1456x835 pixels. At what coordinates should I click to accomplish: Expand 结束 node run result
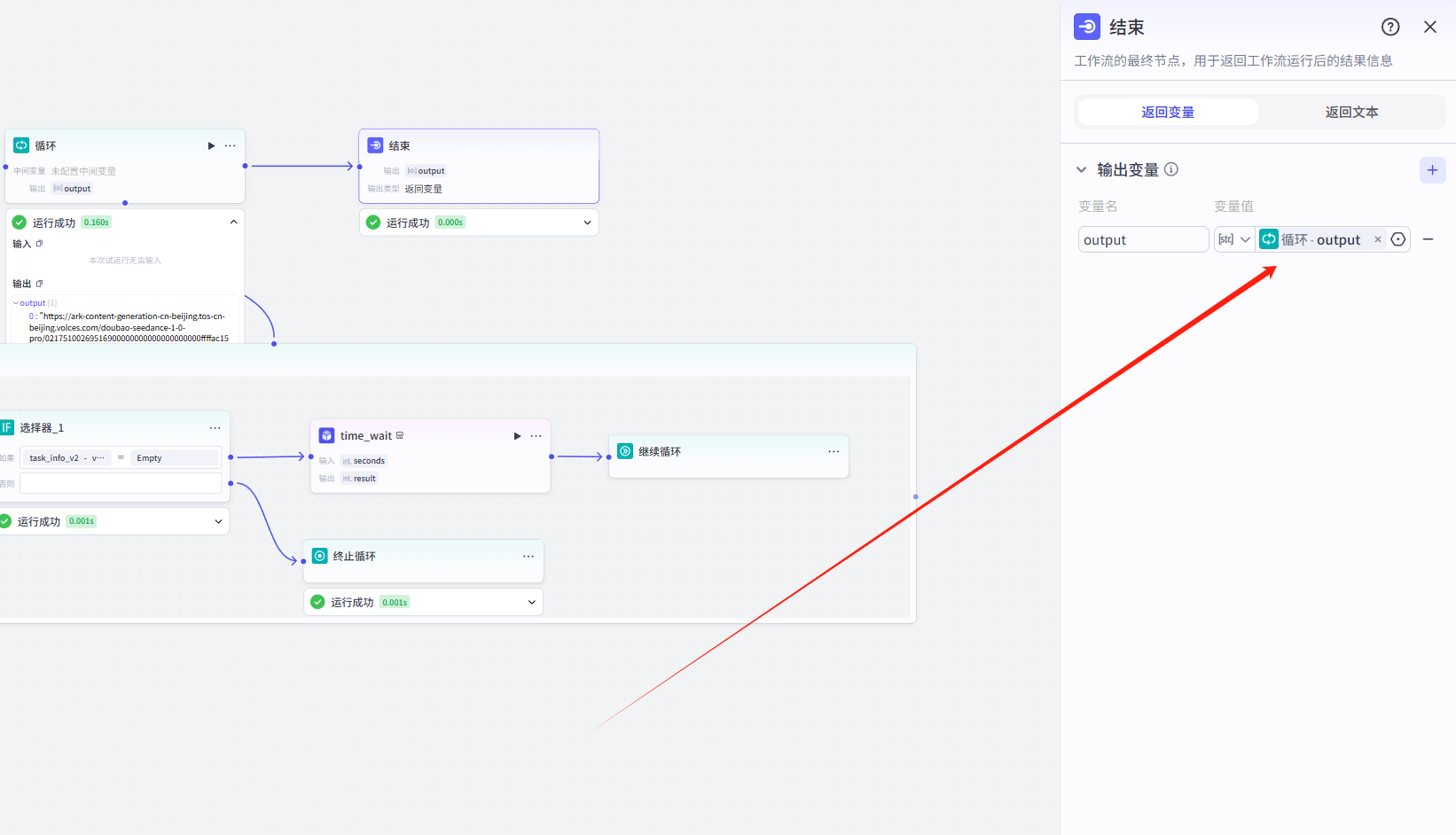(x=587, y=222)
